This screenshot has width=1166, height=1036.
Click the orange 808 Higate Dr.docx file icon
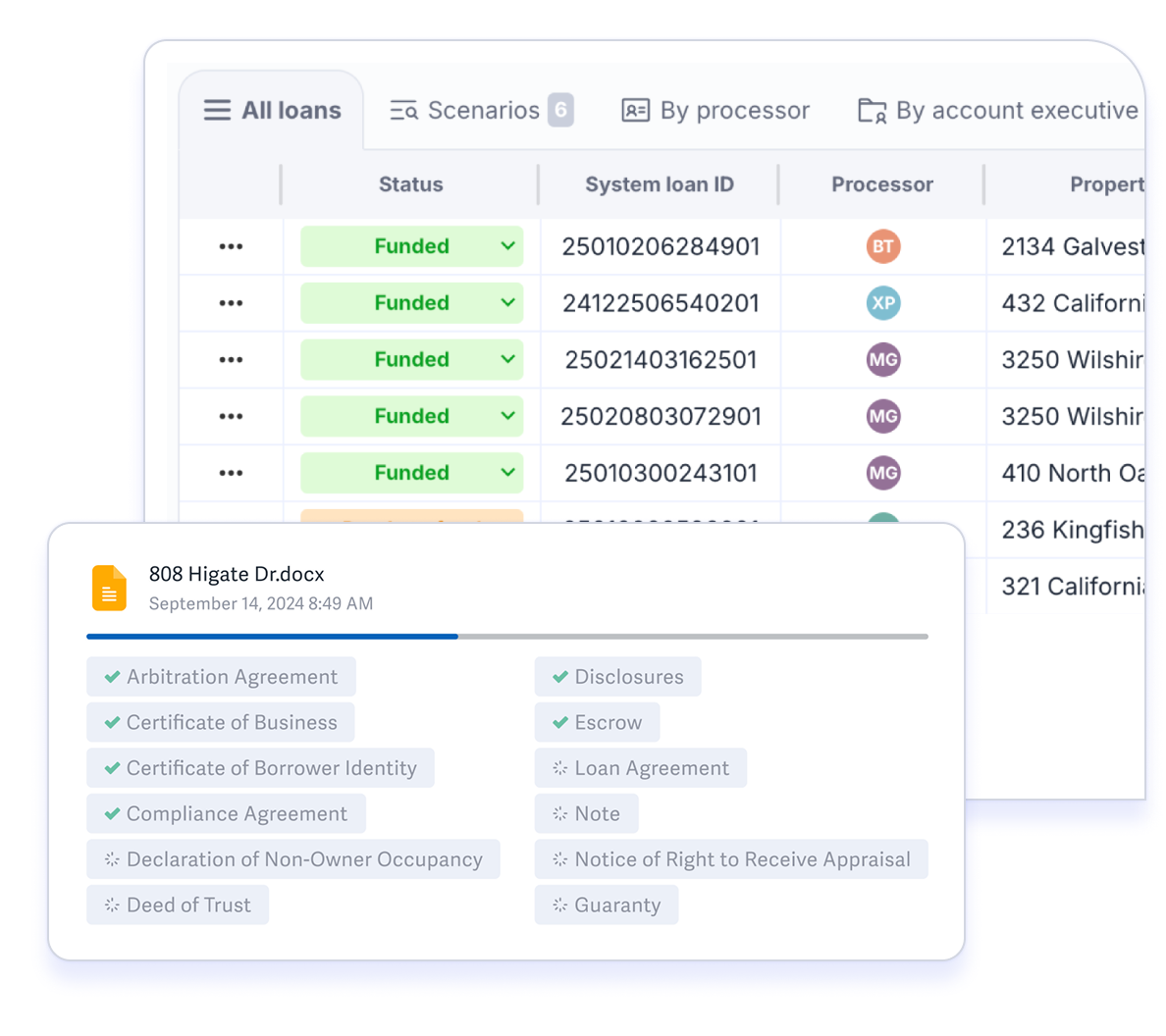[109, 589]
